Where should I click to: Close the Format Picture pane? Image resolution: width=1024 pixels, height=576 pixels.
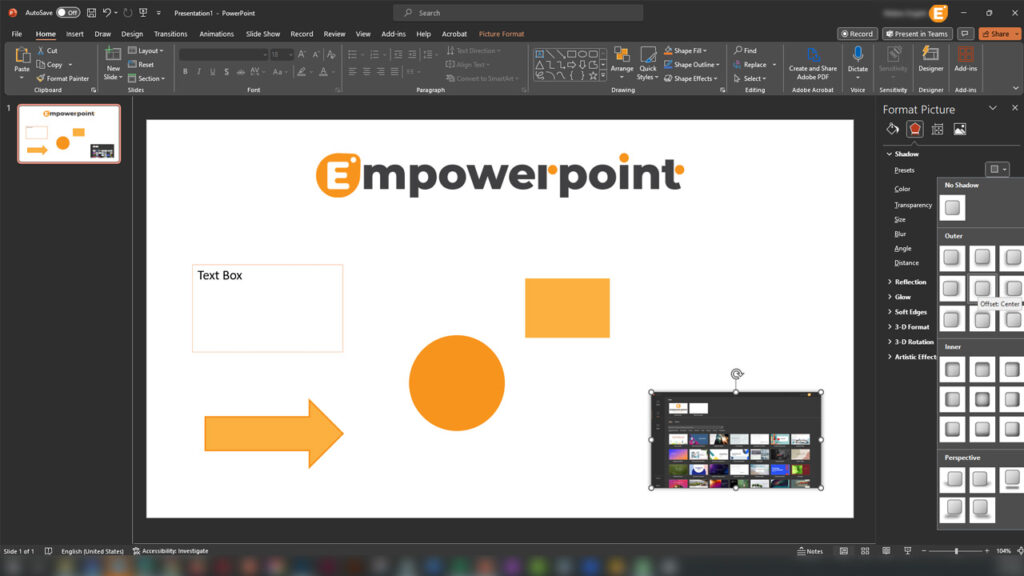[x=1014, y=108]
